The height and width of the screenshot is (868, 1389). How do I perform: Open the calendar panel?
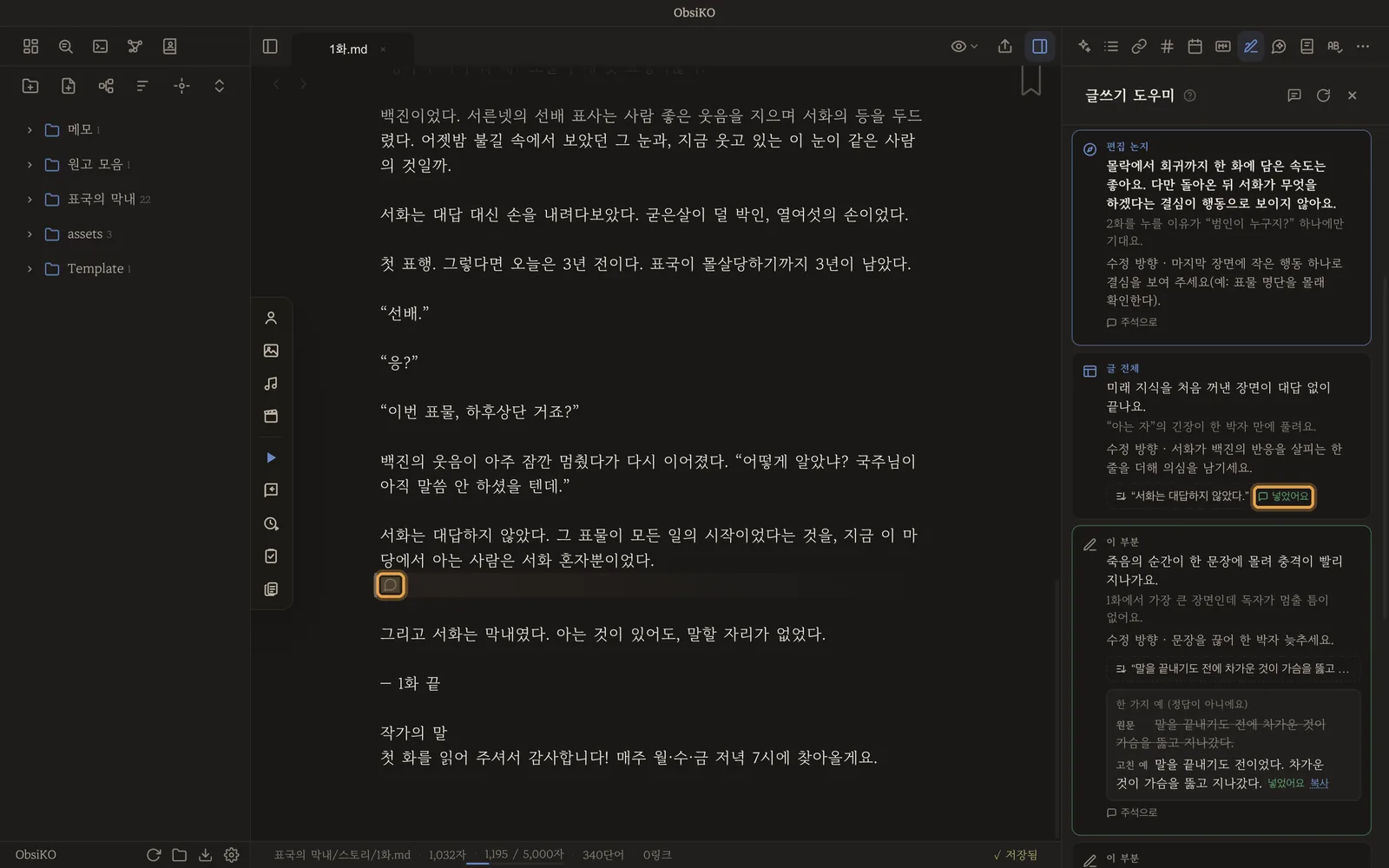tap(1195, 46)
